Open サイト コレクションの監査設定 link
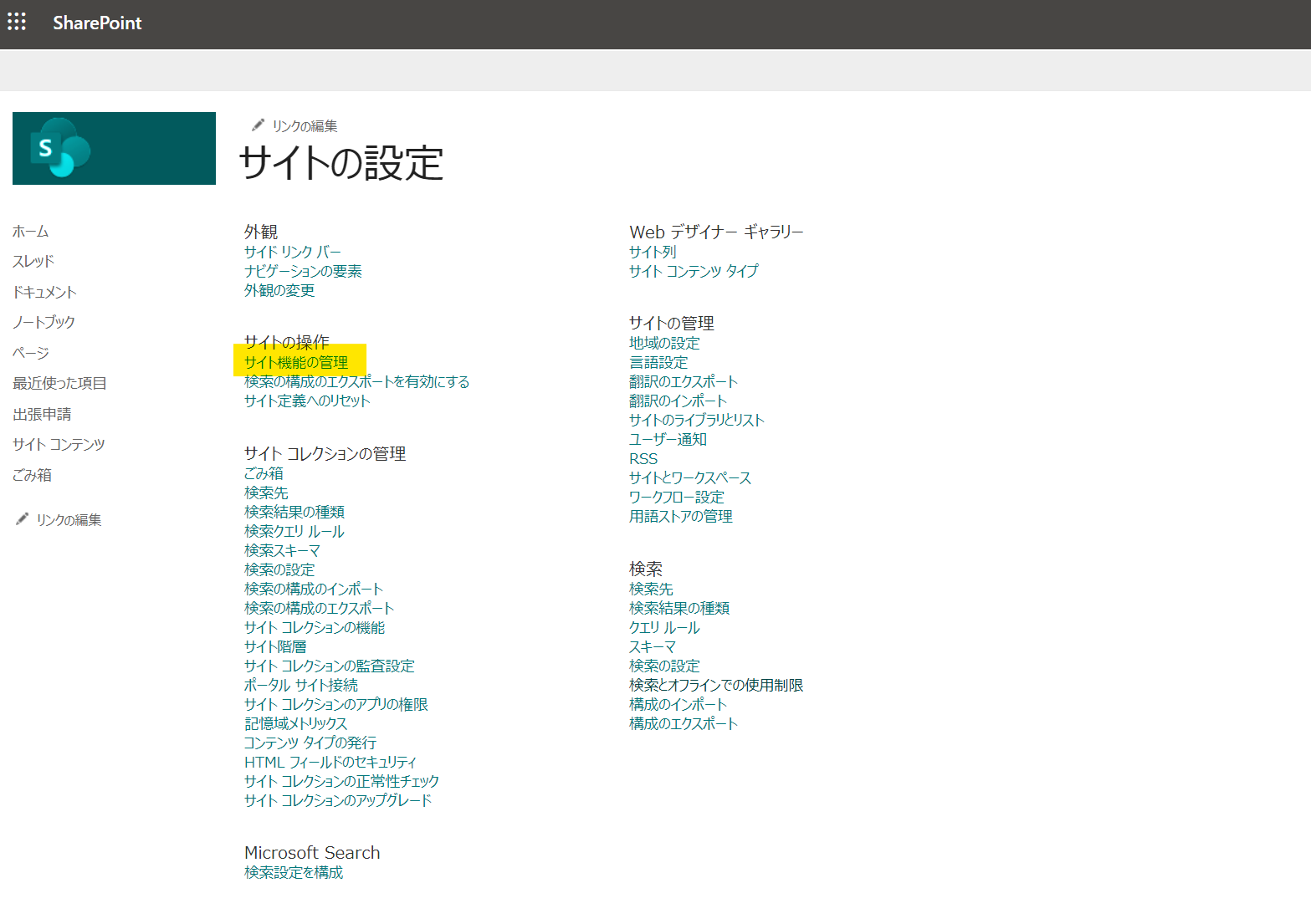This screenshot has width=1311, height=924. (330, 666)
